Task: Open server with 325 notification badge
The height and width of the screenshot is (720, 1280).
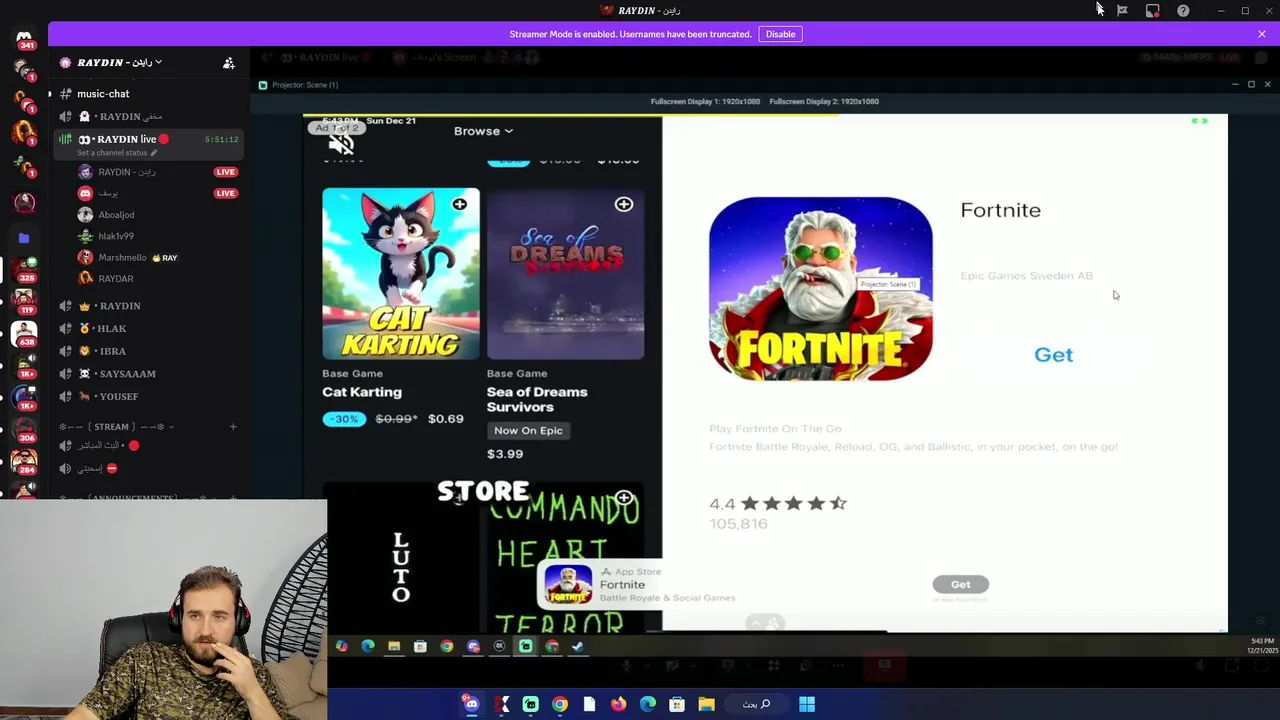Action: coord(24,269)
